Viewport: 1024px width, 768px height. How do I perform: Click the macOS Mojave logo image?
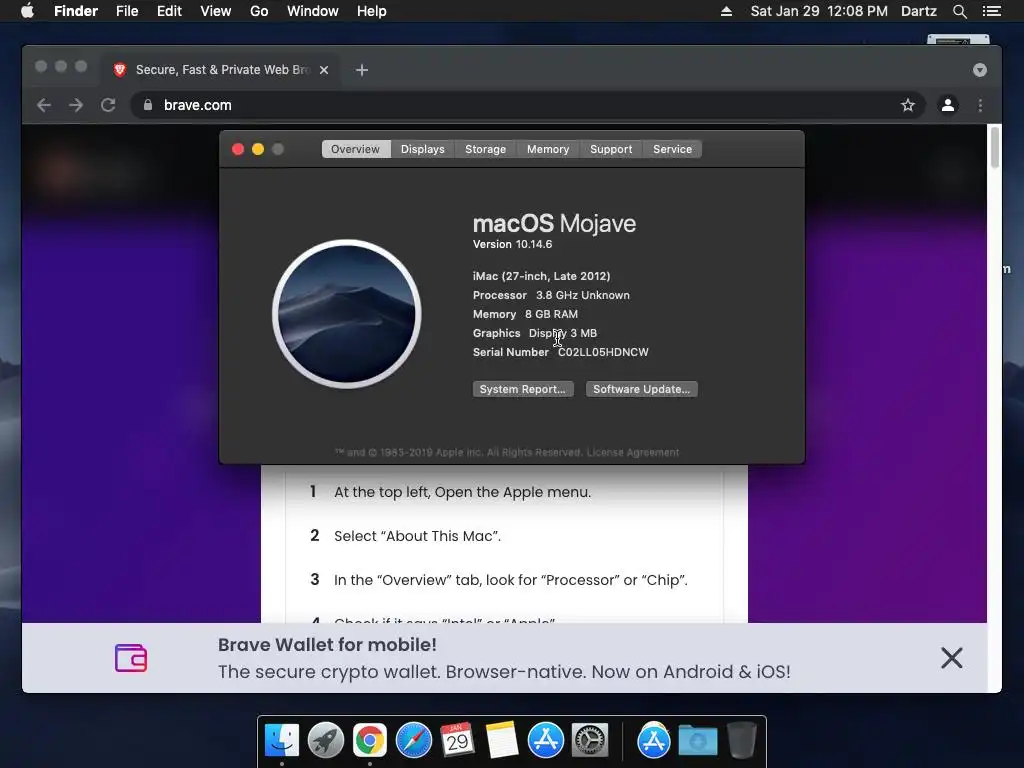[347, 314]
